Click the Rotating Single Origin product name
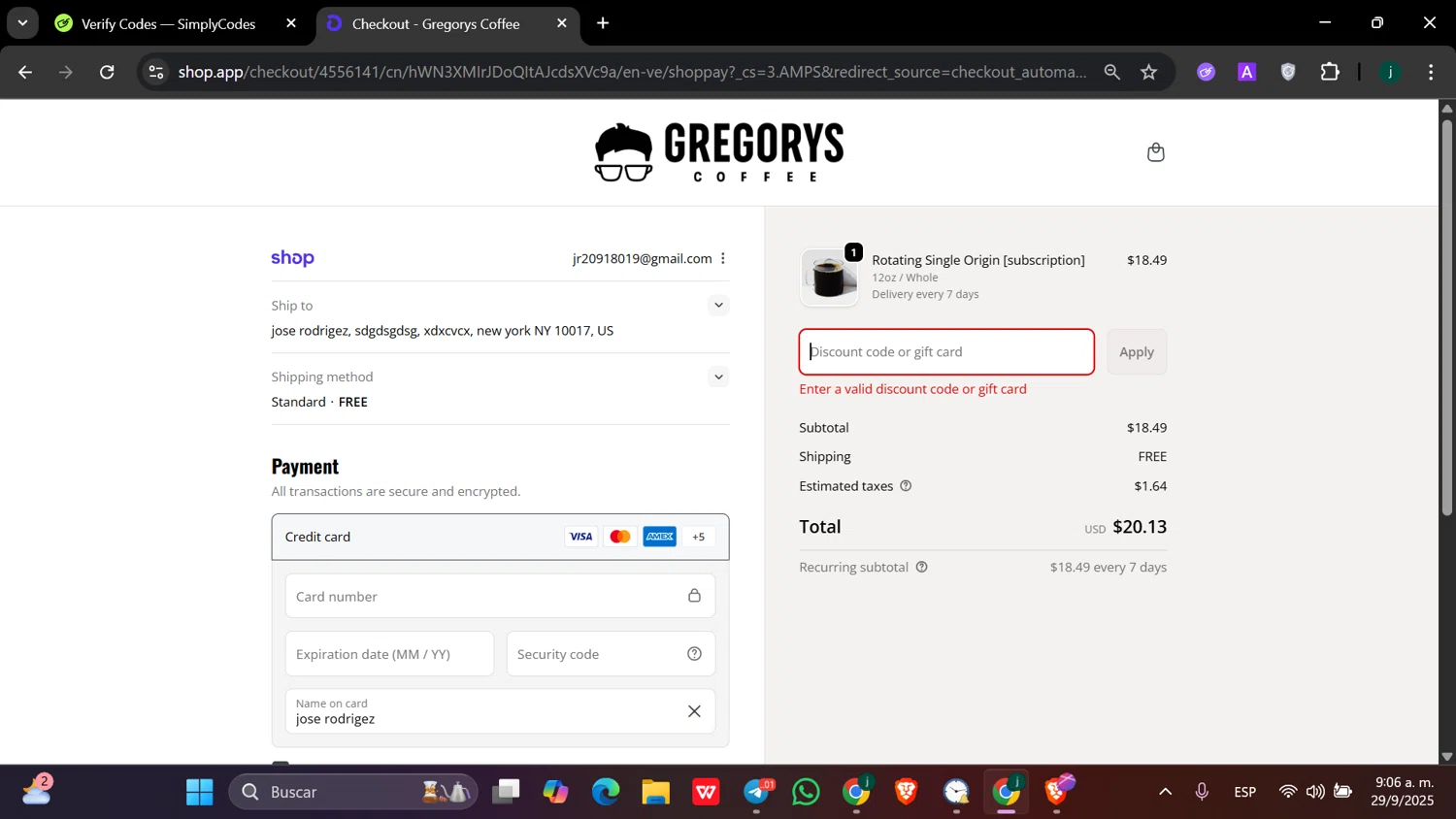 (x=978, y=260)
